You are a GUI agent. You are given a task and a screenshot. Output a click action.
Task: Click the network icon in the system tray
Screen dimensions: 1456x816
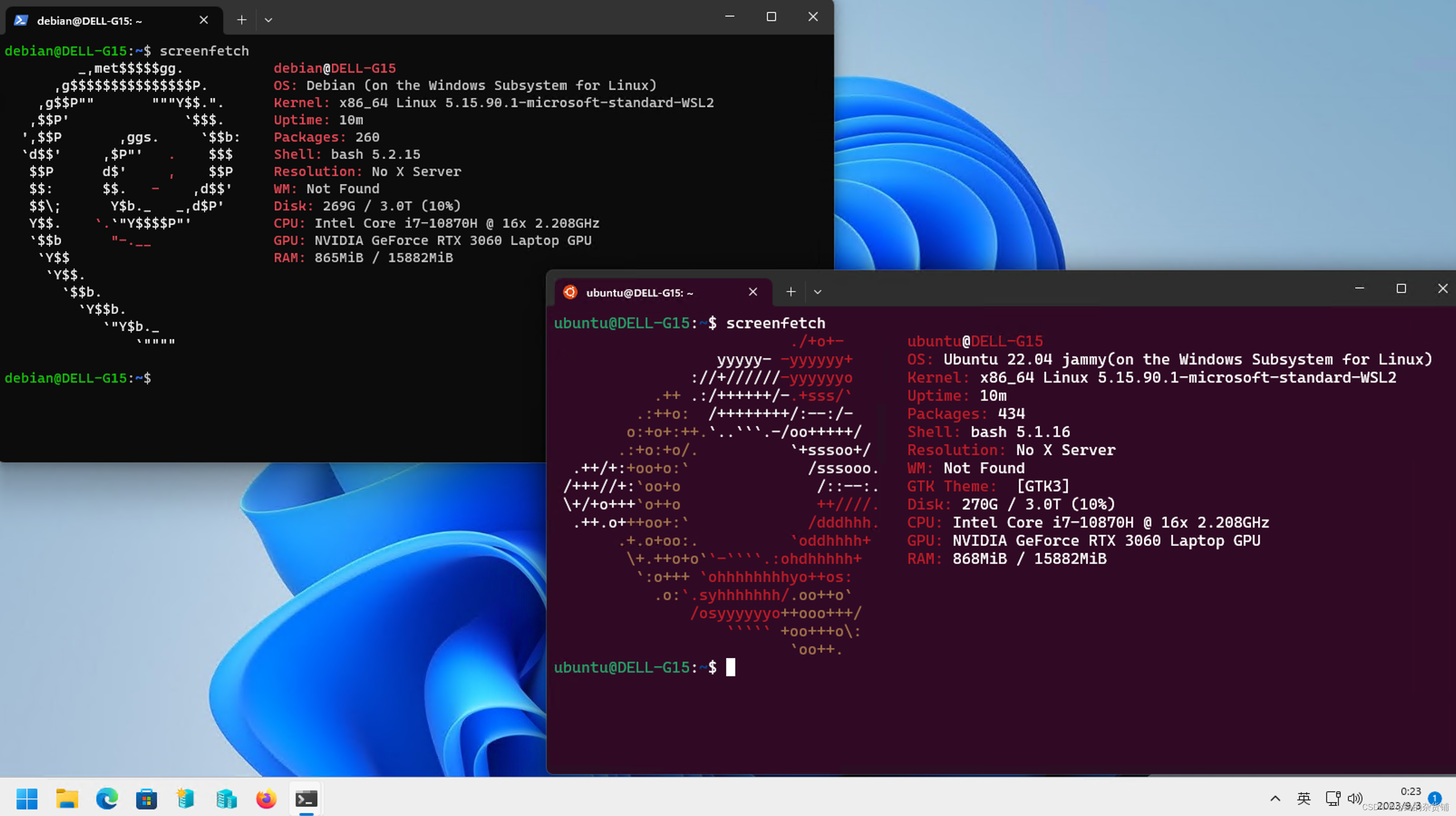tap(1333, 798)
